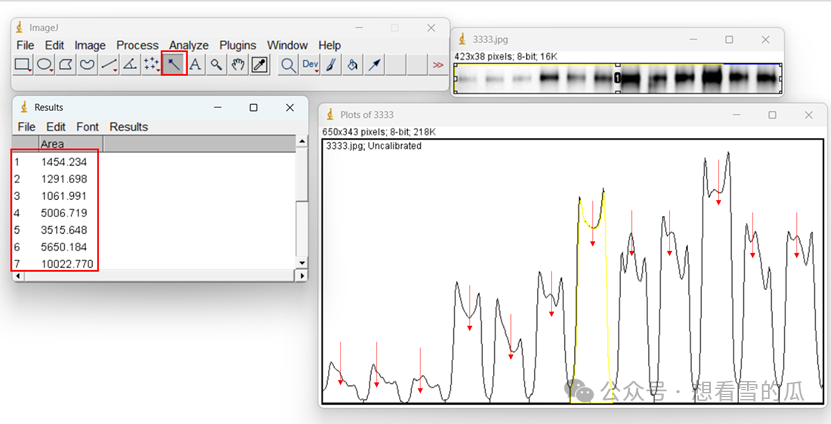Select the Angle tool
The height and width of the screenshot is (424, 831).
tap(130, 65)
